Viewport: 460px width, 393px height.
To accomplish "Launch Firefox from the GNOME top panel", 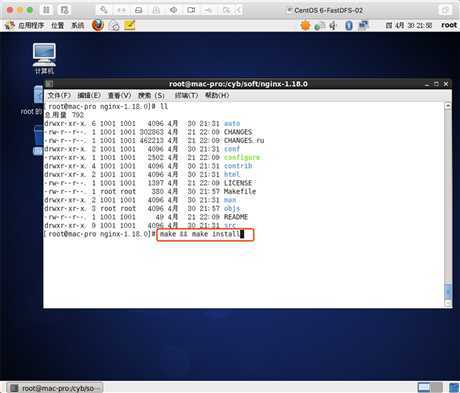I will (x=97, y=25).
